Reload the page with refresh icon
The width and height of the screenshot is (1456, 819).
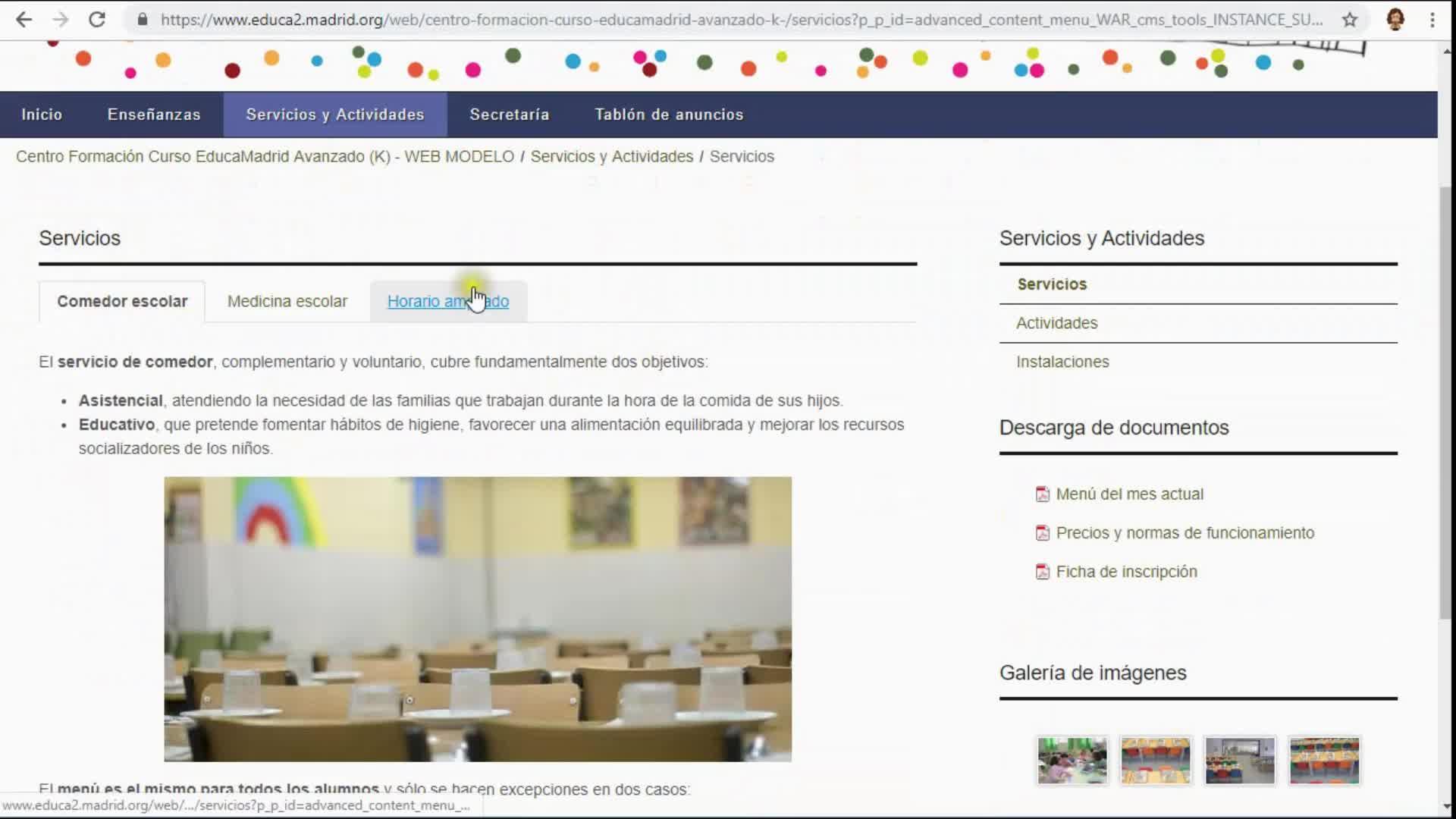point(97,20)
